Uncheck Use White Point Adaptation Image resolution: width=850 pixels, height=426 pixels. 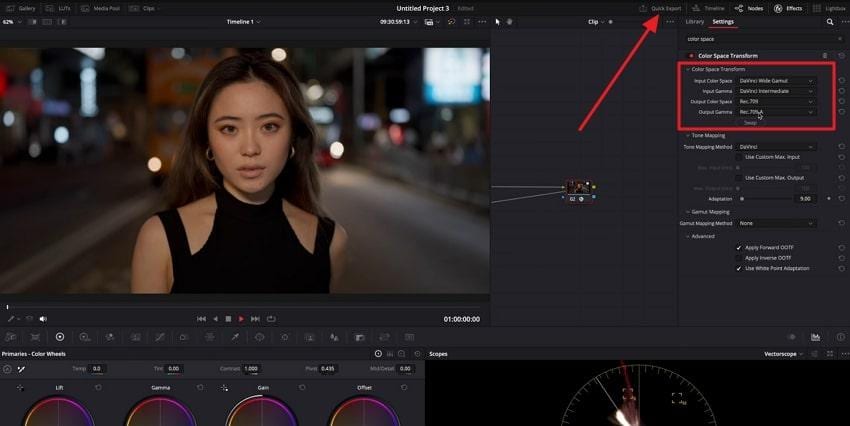click(738, 268)
